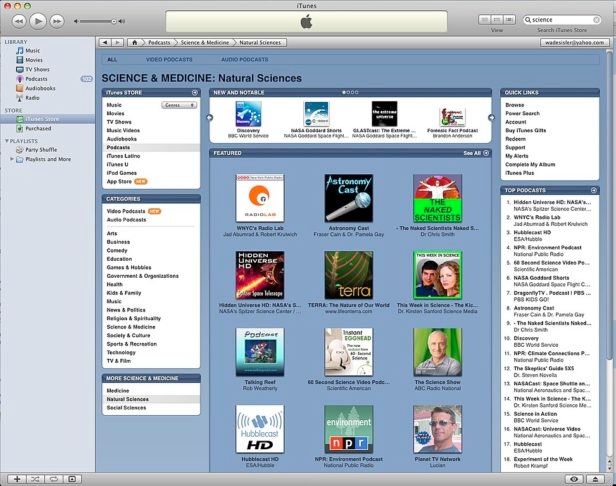Open NPR Environment Podcast featured artwork
The image size is (616, 486).
click(348, 429)
